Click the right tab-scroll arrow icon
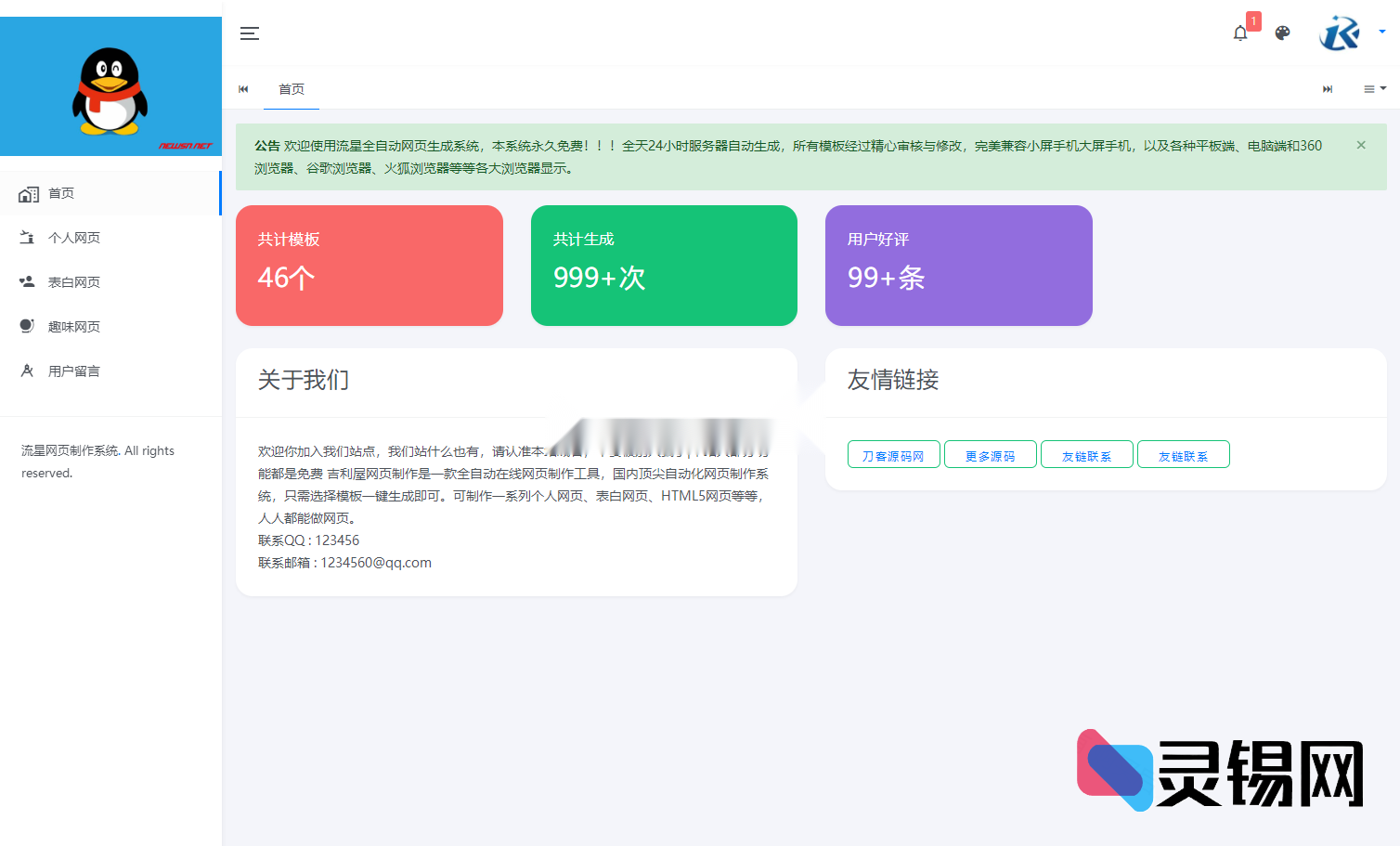 click(1327, 89)
